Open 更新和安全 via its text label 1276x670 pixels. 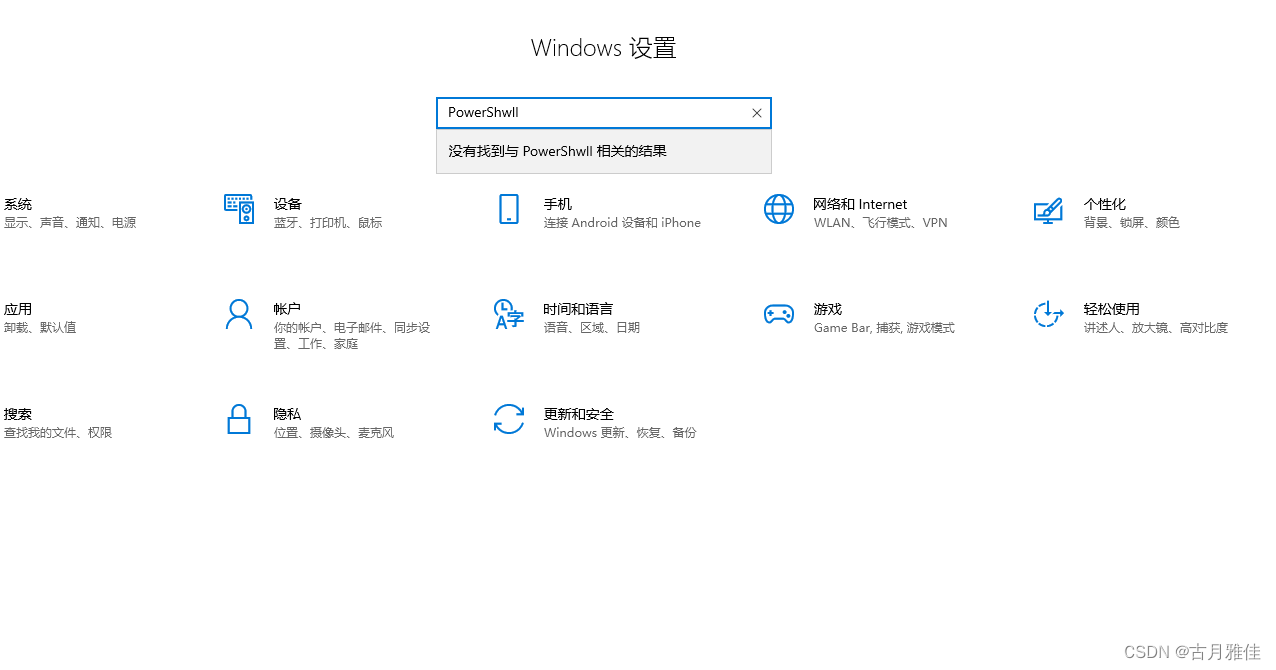[x=578, y=414]
